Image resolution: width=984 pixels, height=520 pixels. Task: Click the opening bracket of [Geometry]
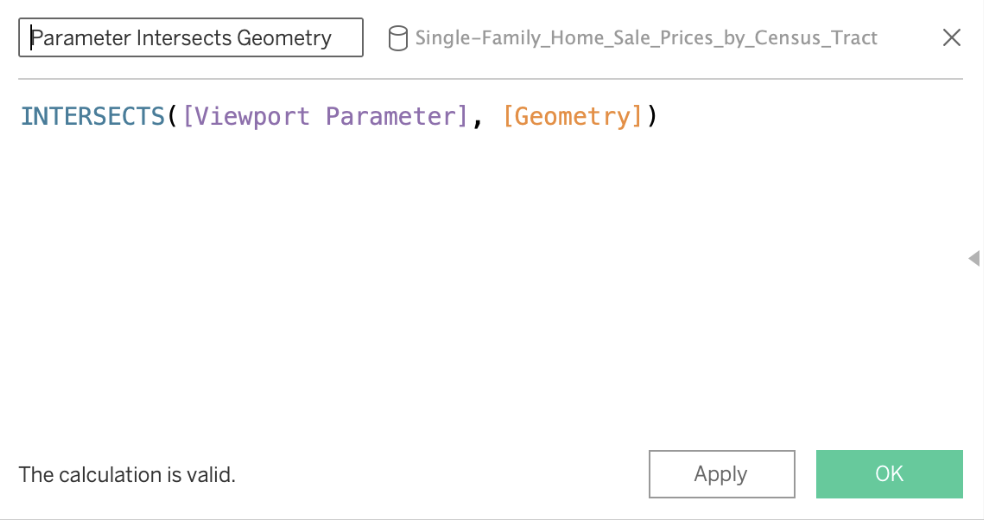(x=508, y=117)
